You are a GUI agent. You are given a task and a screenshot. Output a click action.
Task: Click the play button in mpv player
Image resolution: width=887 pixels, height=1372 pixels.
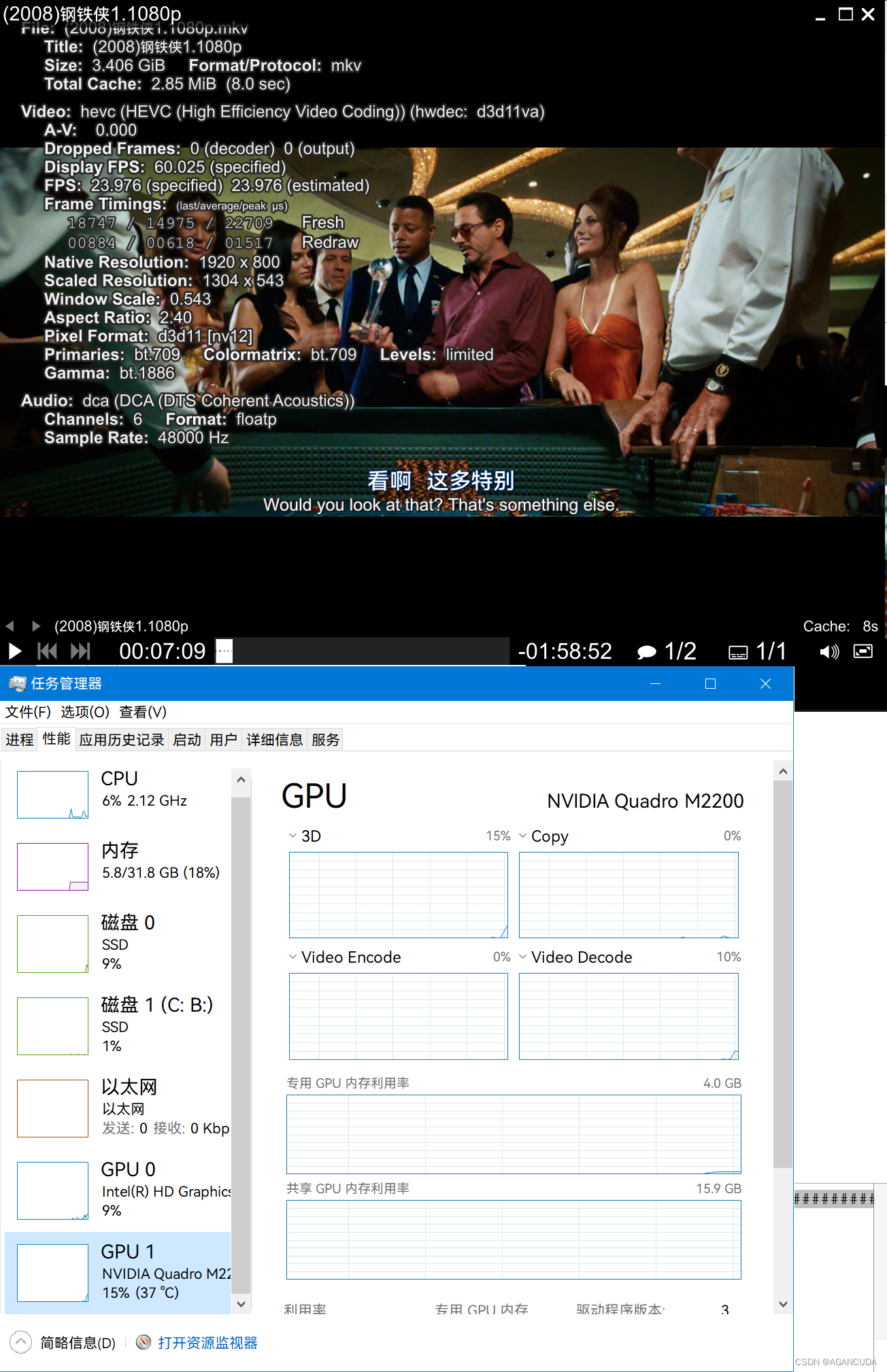click(15, 651)
